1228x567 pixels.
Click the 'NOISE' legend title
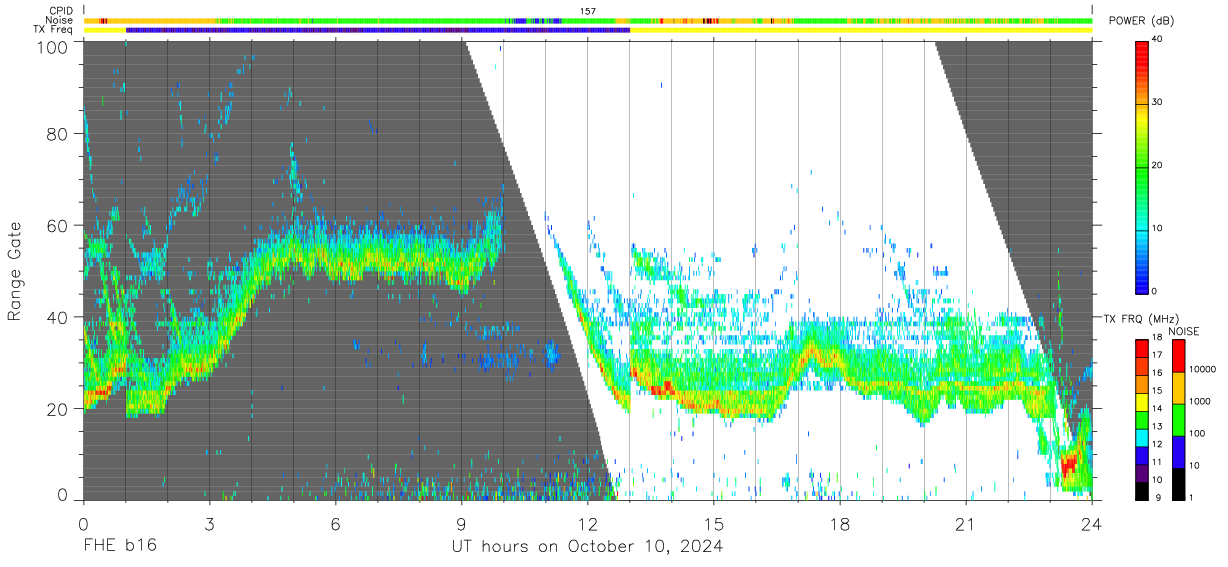[1183, 330]
